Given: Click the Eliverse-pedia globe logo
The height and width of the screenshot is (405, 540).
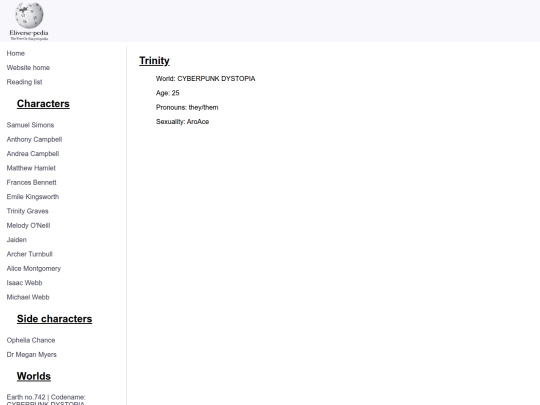Looking at the screenshot, I should coord(29,21).
